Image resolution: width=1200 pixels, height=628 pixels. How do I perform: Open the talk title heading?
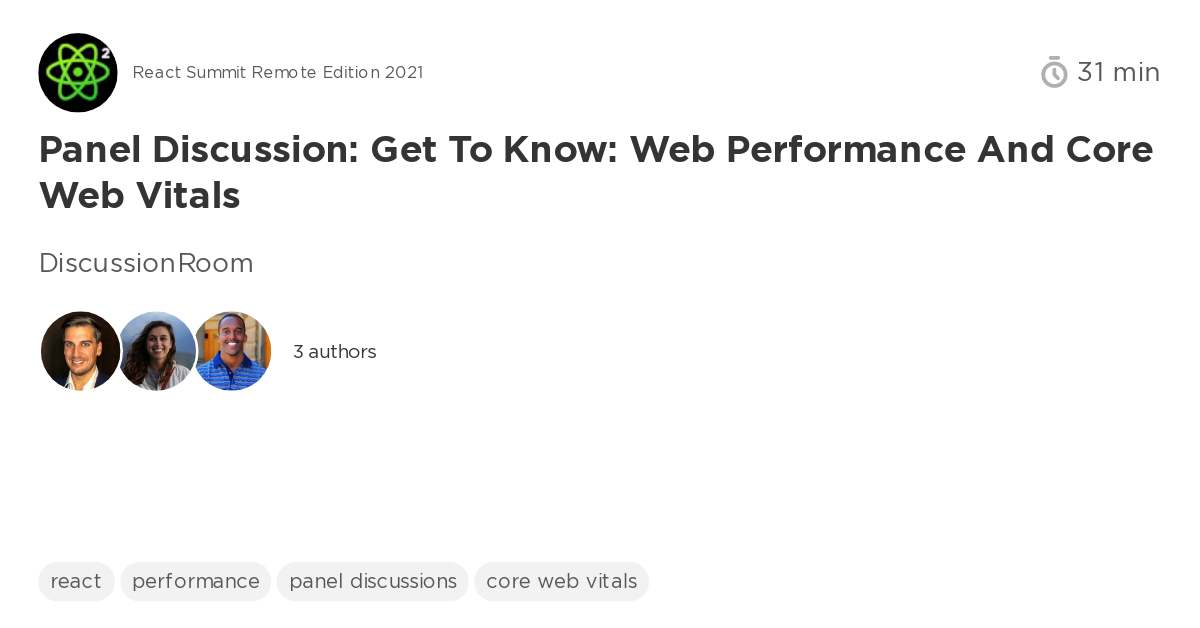pos(596,172)
